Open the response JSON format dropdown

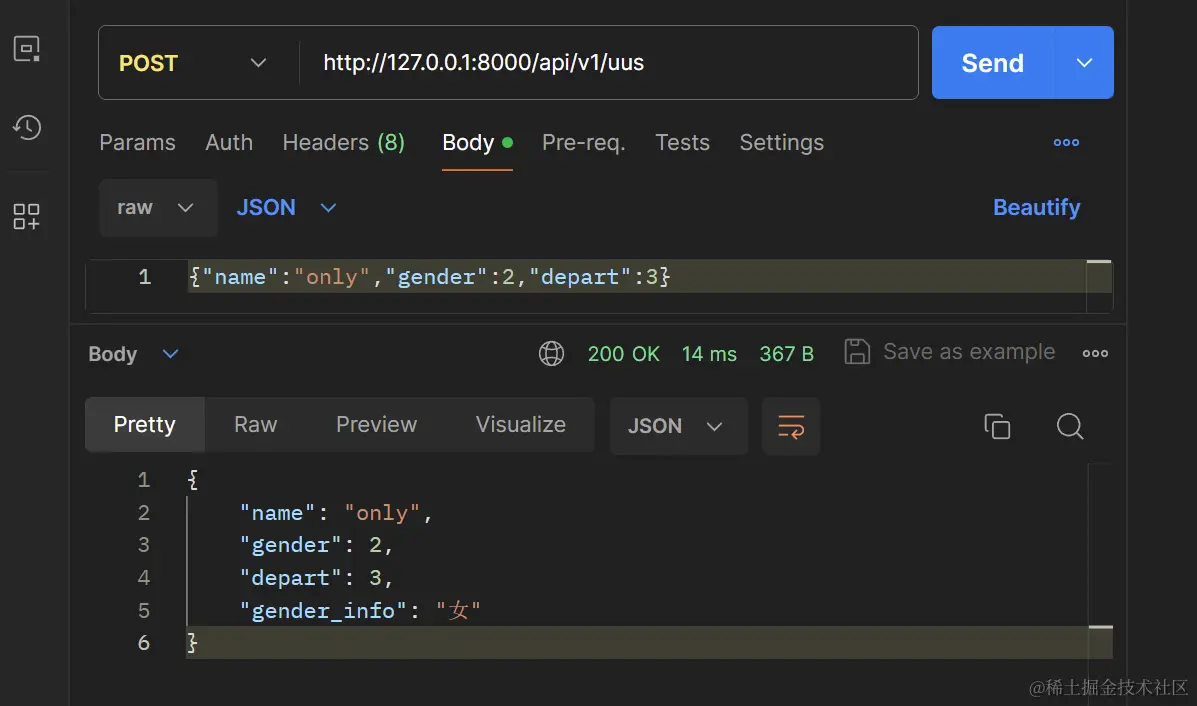(x=678, y=426)
